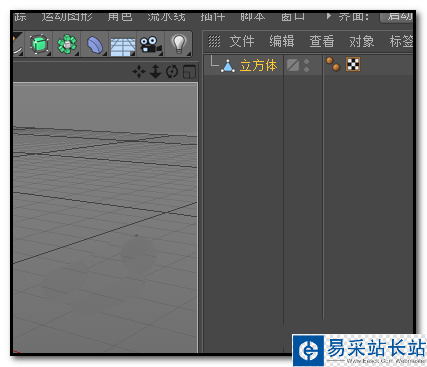Open the 文件 menu in object manager
The height and width of the screenshot is (367, 427).
(242, 41)
